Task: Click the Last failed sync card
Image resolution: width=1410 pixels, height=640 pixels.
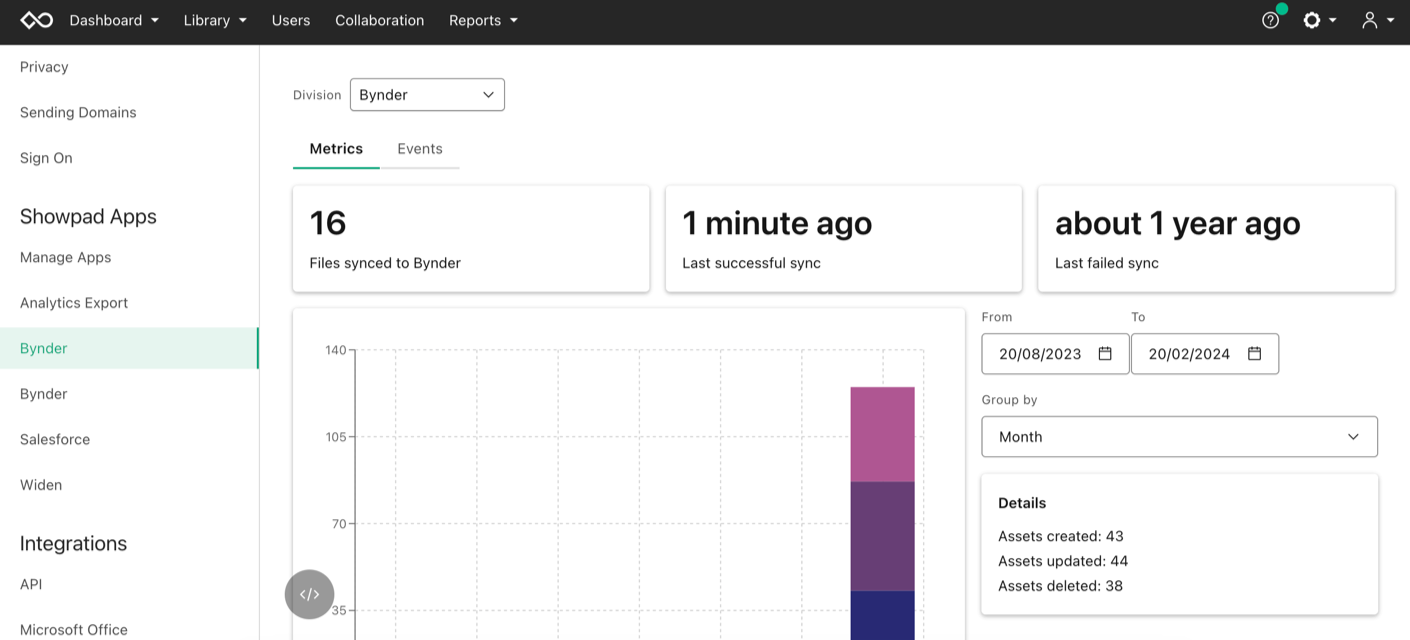Action: point(1216,238)
